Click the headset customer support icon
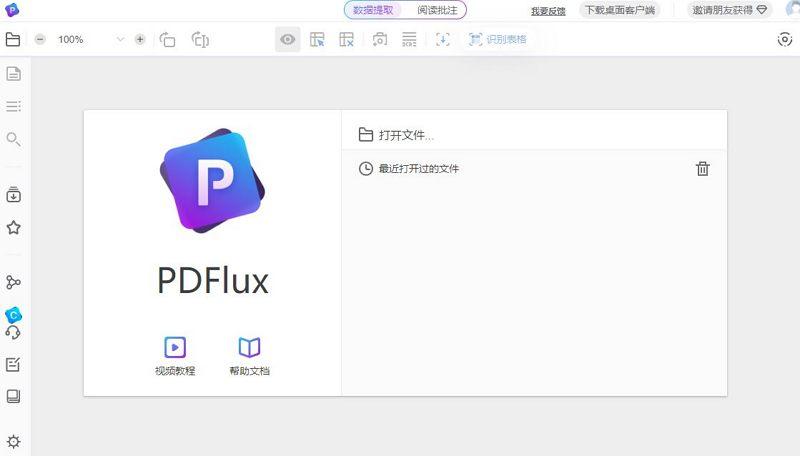 tap(13, 333)
